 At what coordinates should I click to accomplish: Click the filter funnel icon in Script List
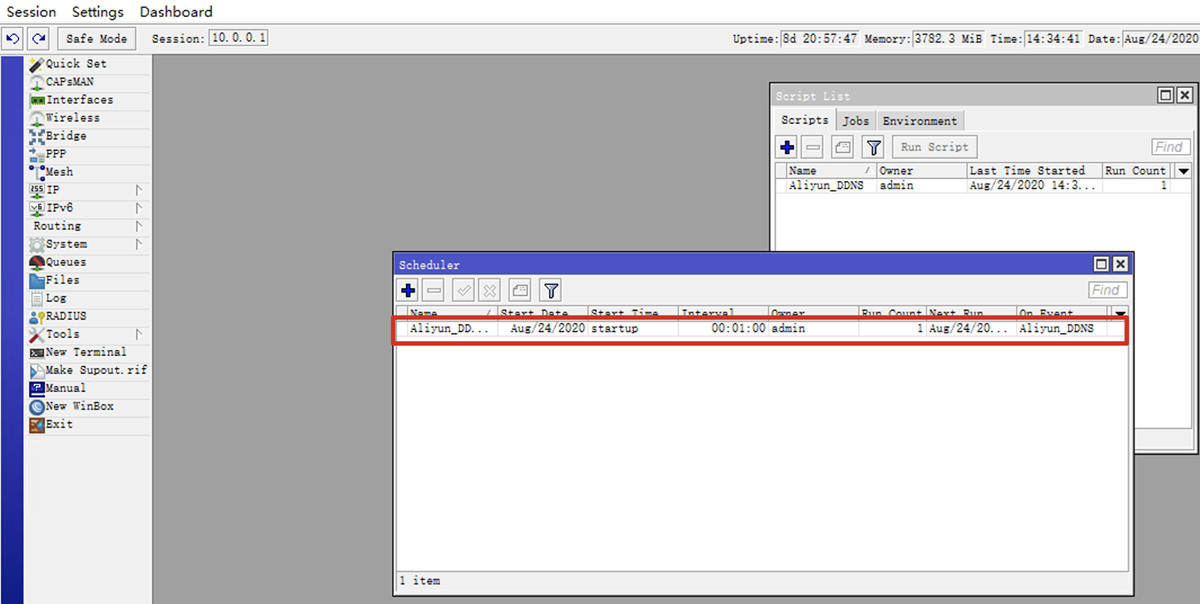[873, 147]
